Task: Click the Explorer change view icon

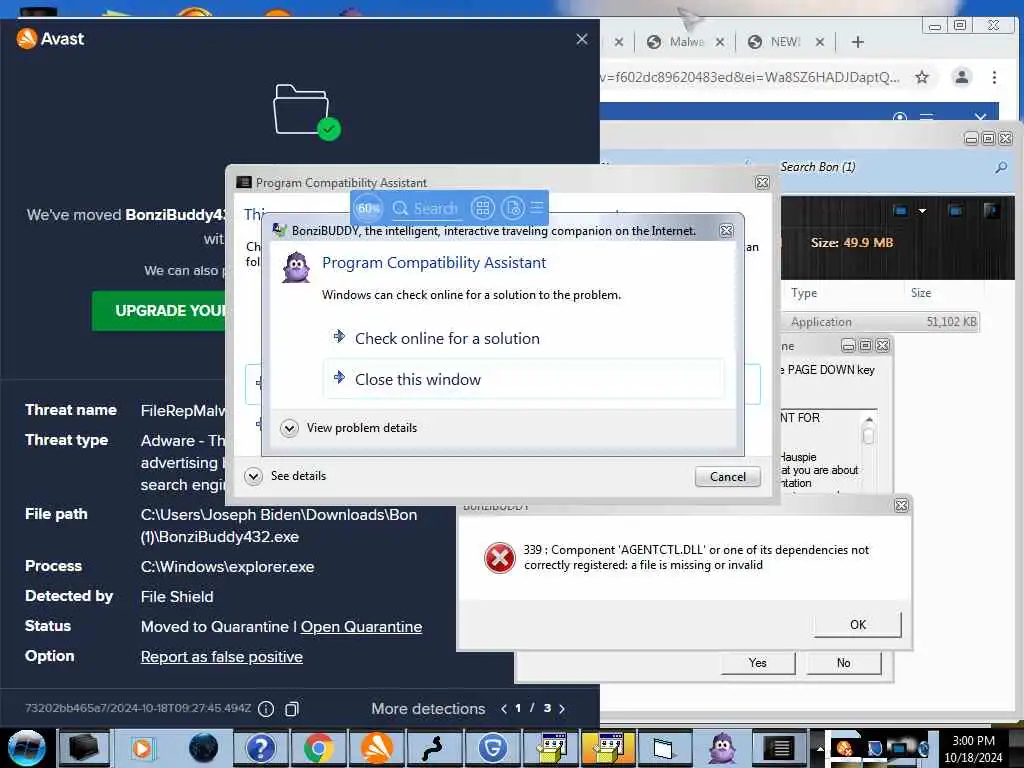Action: [x=901, y=211]
